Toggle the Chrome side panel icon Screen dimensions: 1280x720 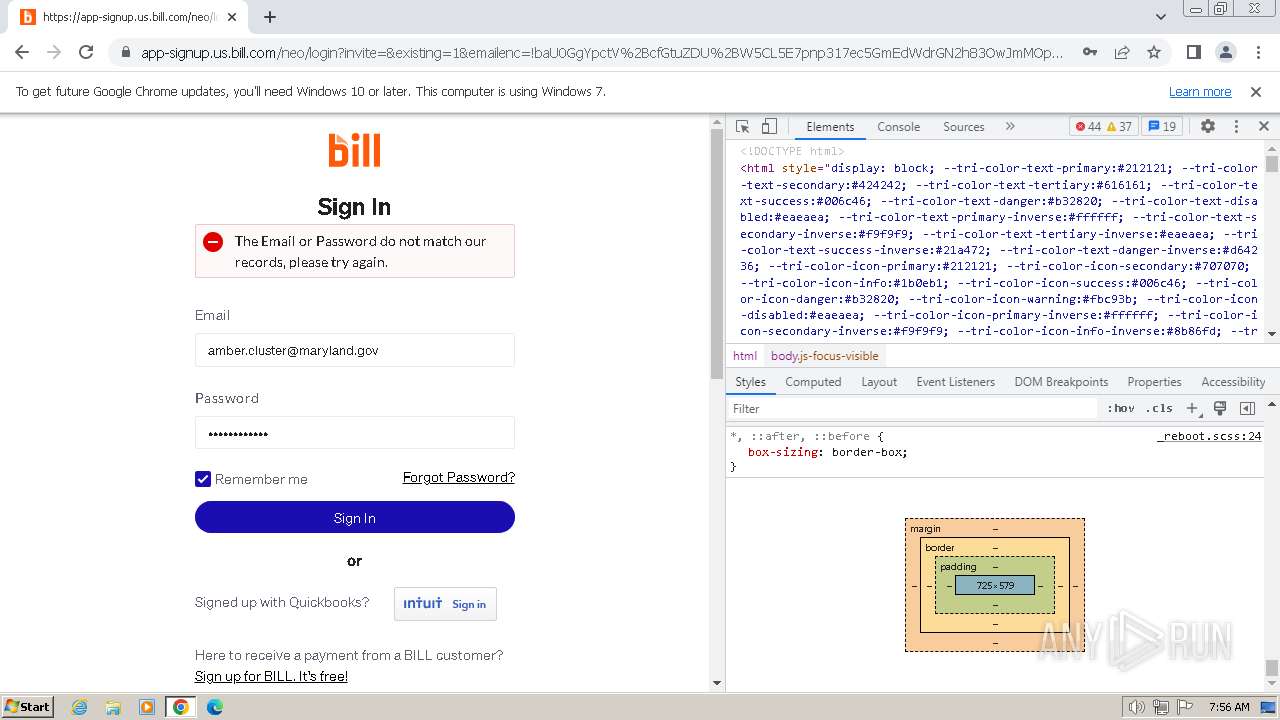tap(1193, 52)
